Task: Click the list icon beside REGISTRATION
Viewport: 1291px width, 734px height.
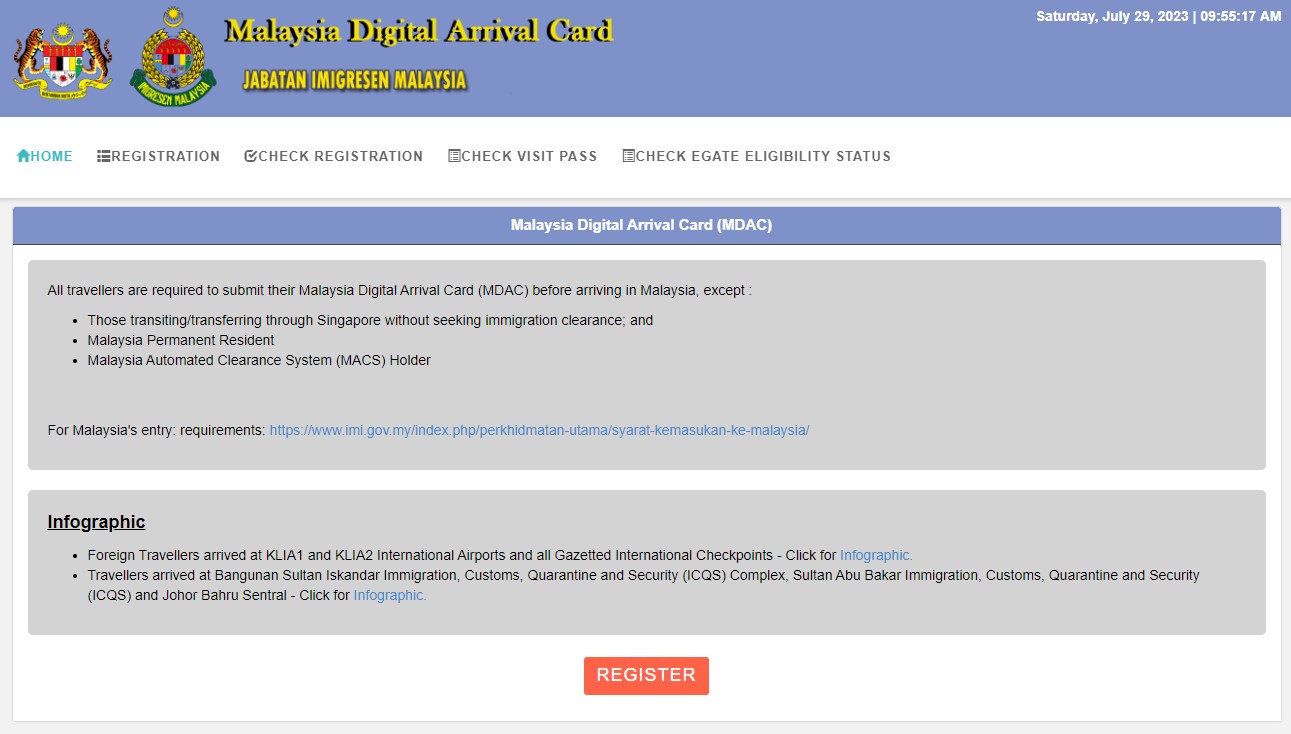Action: click(104, 156)
